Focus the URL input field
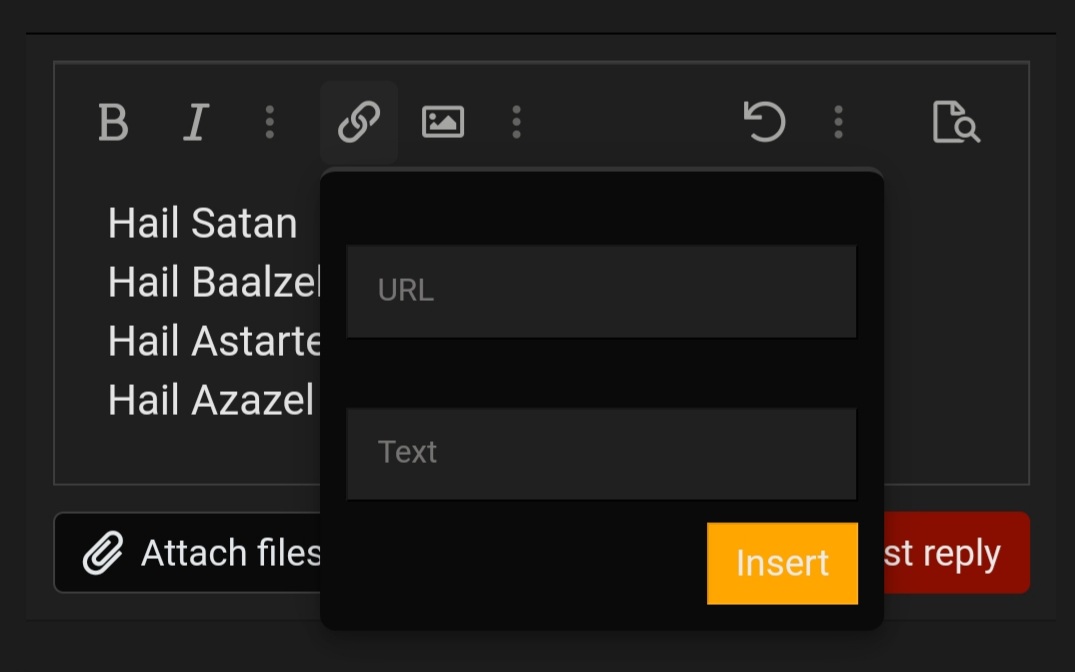Viewport: 1075px width, 672px height. [x=601, y=291]
